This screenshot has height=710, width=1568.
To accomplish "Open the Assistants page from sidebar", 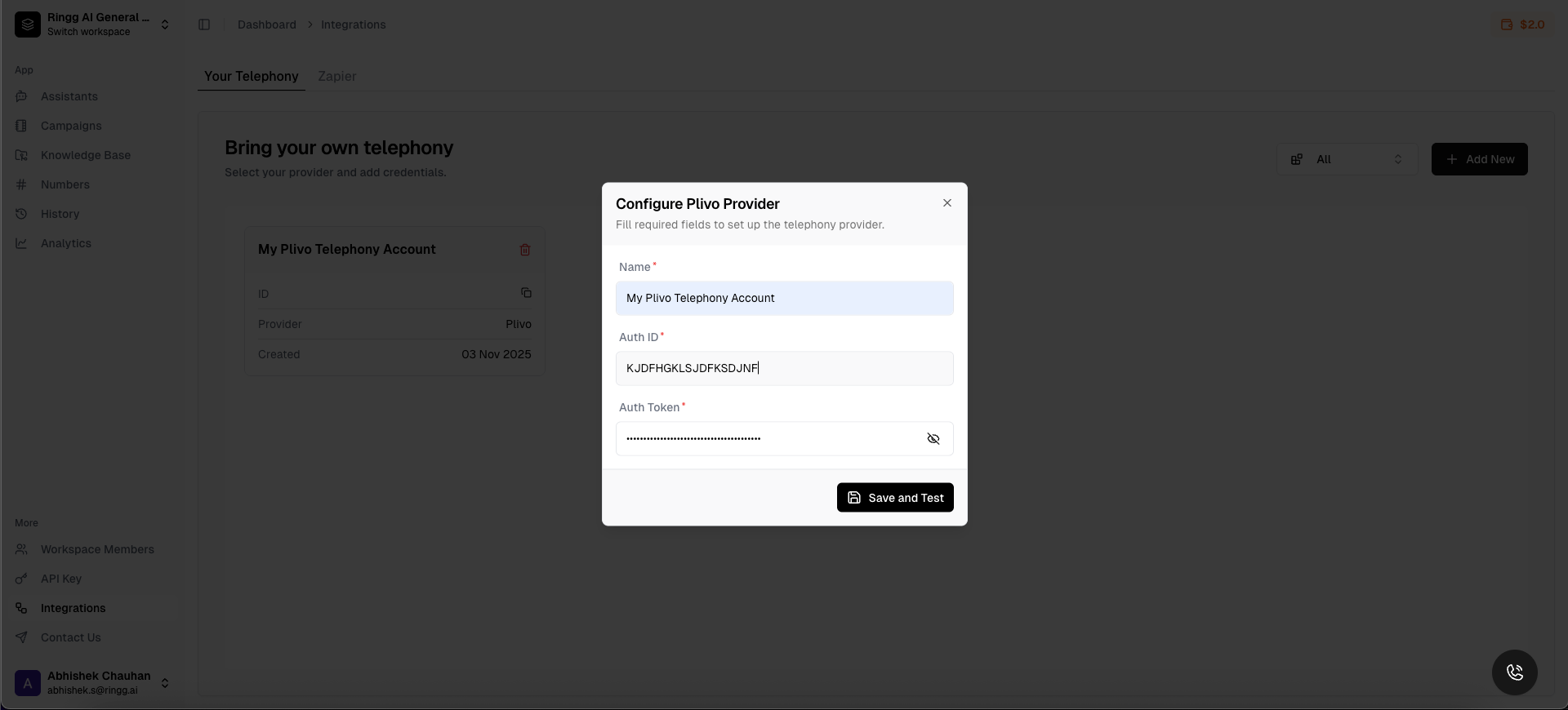I will tap(69, 96).
